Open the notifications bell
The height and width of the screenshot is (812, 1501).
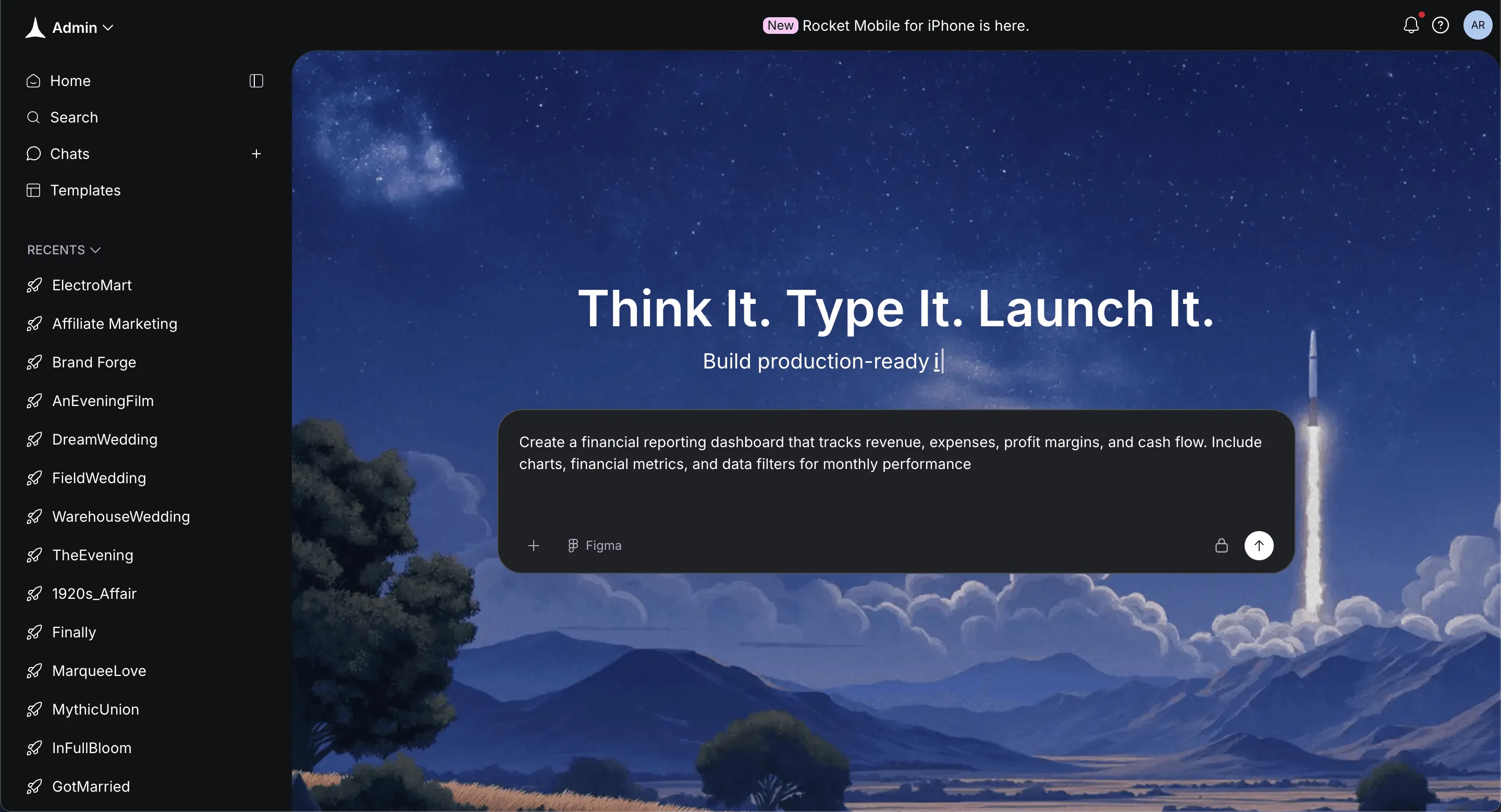(x=1411, y=25)
